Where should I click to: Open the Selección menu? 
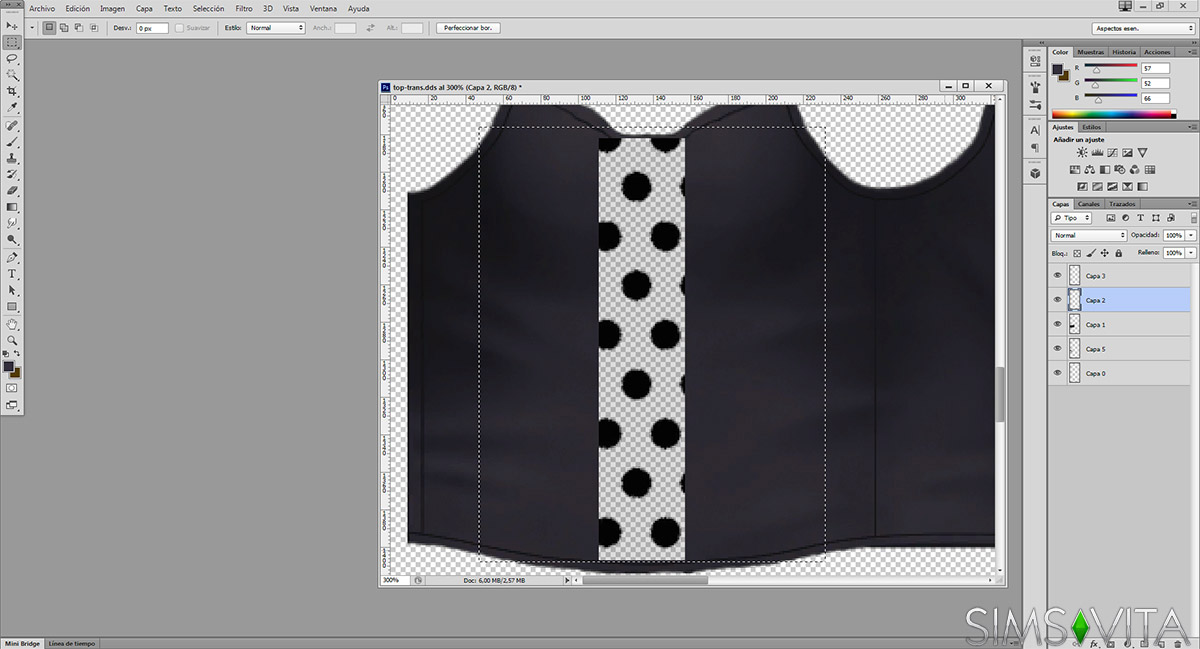[208, 8]
